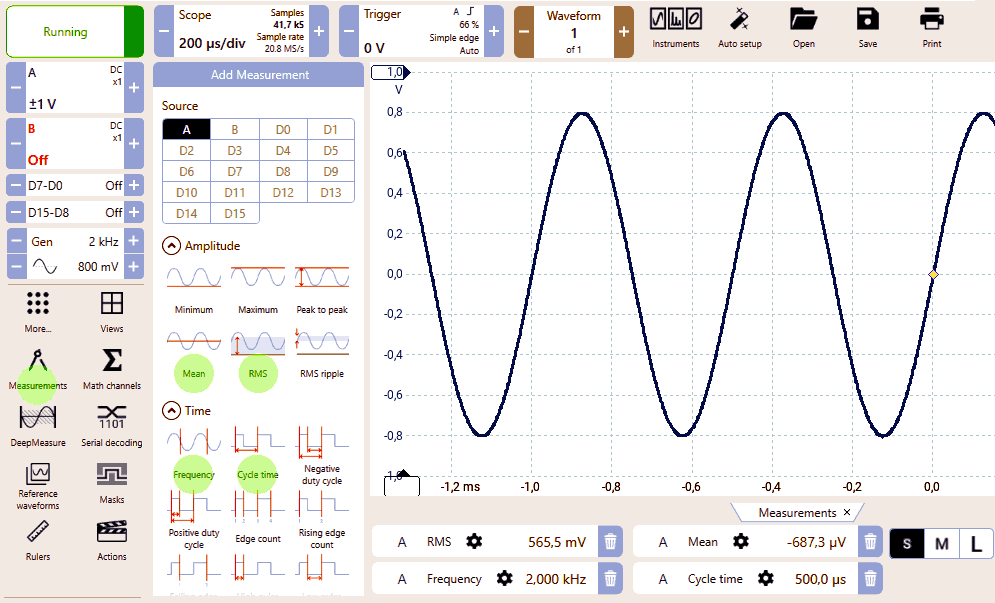The image size is (995, 603).
Task: Decrease the trigger level
Action: click(x=349, y=31)
